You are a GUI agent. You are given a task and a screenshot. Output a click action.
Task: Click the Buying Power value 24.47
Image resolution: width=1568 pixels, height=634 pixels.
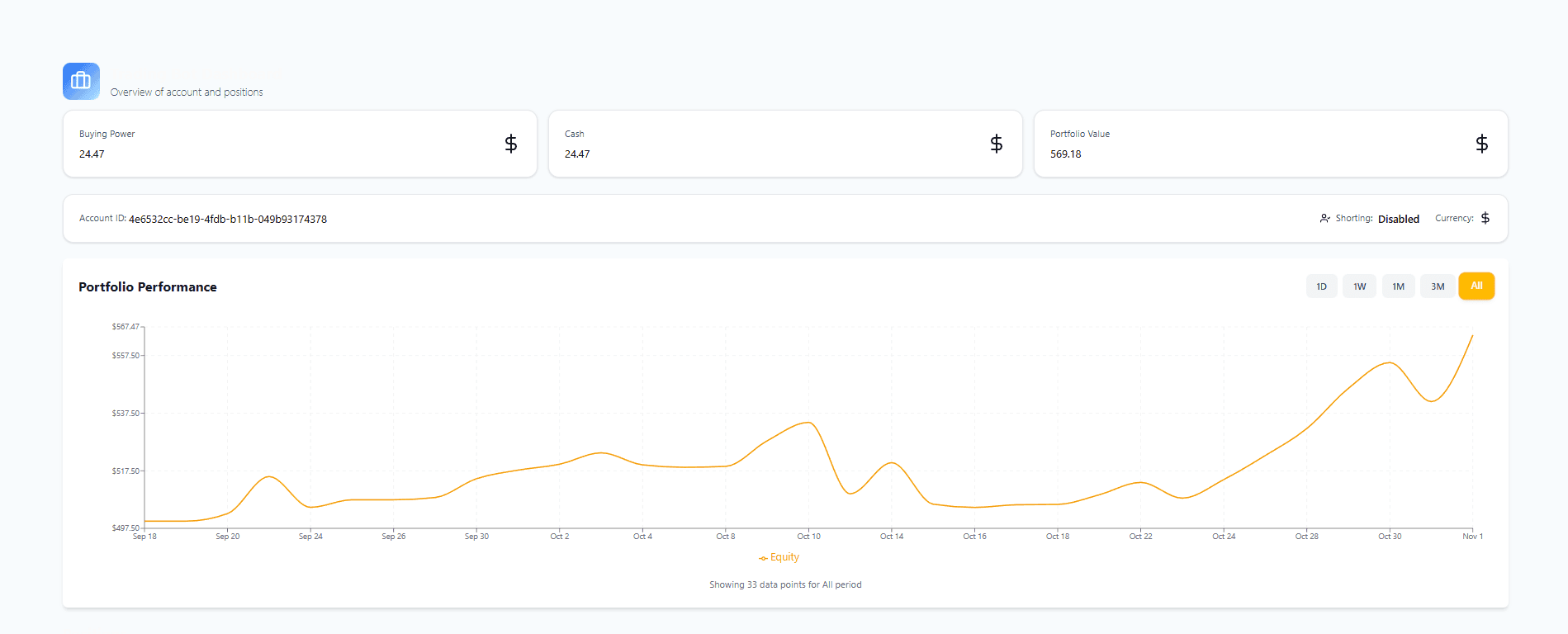[x=92, y=154]
